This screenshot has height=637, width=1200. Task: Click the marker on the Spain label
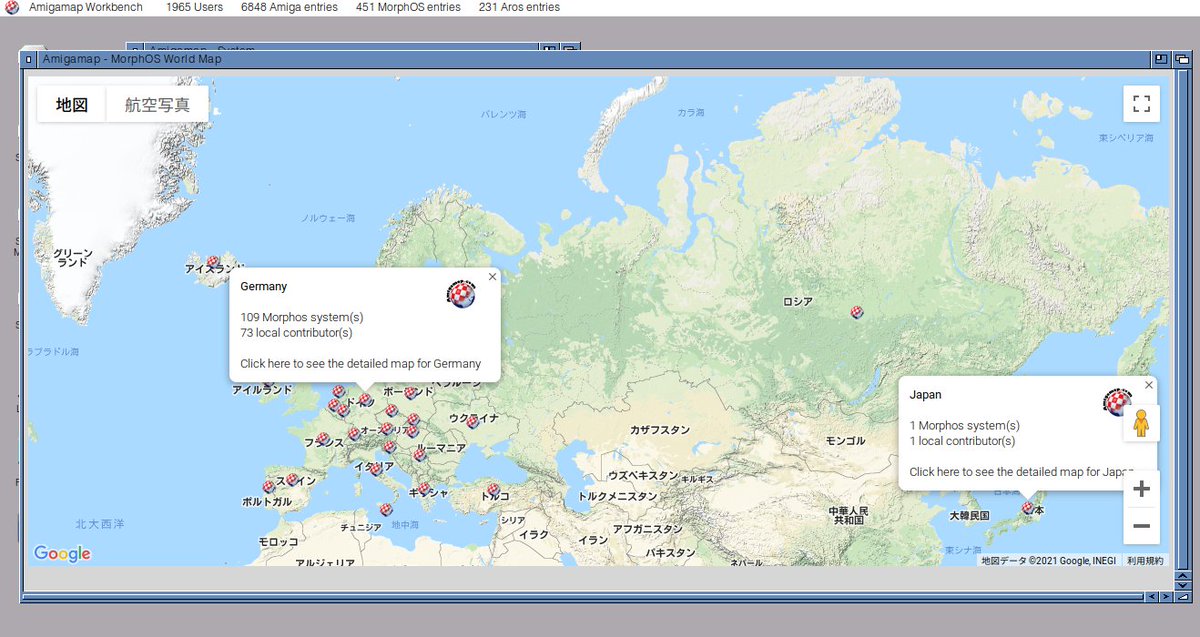pos(292,479)
